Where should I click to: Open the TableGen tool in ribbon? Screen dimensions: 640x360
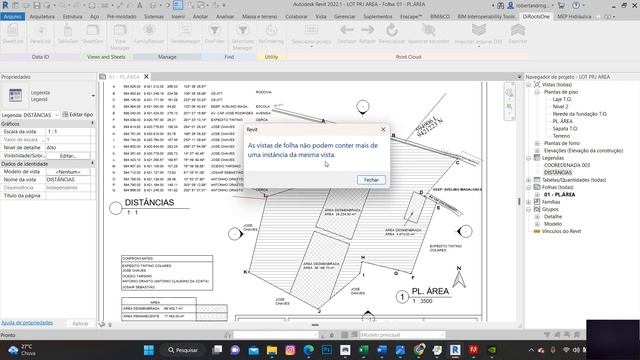click(67, 34)
